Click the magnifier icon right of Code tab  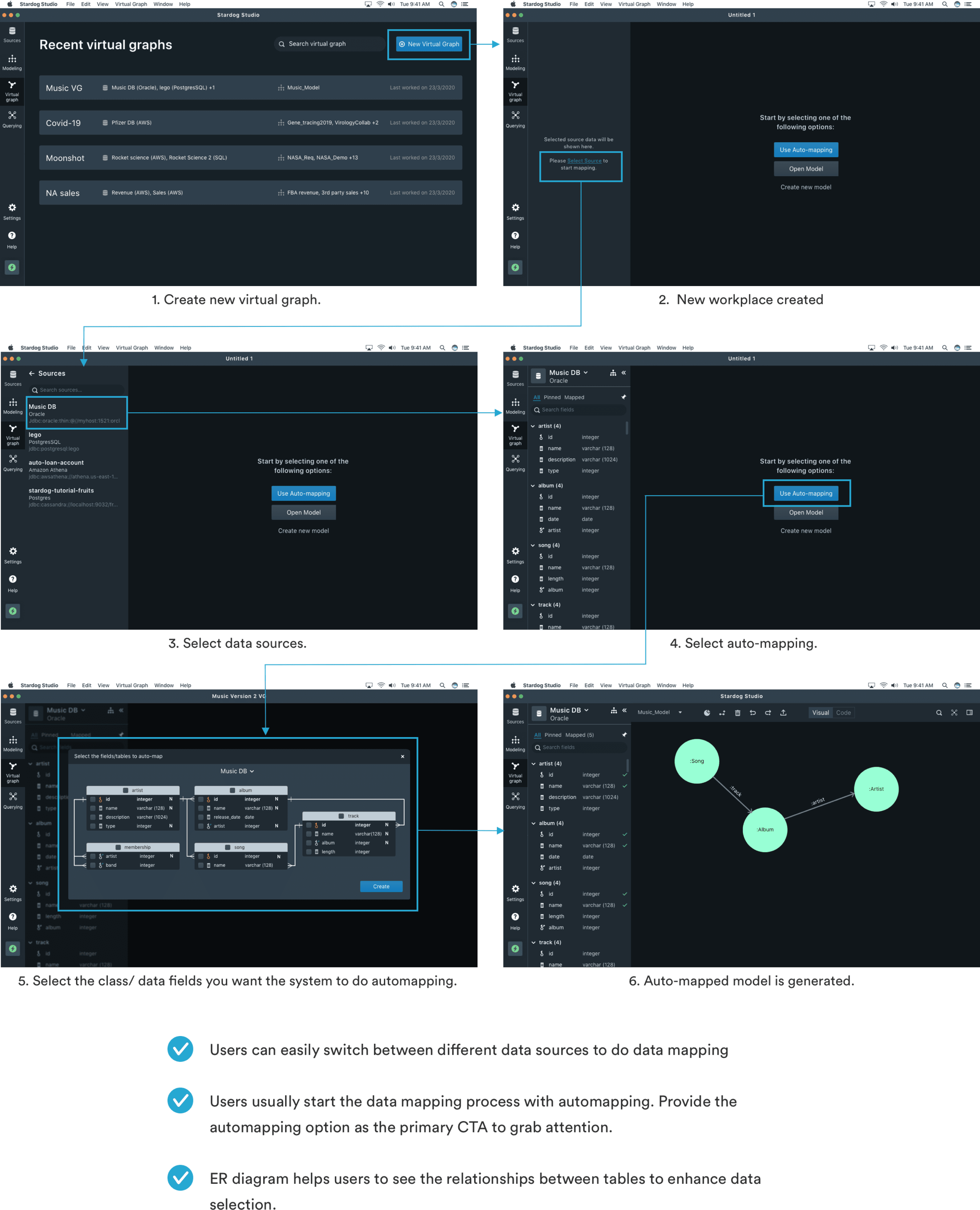click(939, 713)
